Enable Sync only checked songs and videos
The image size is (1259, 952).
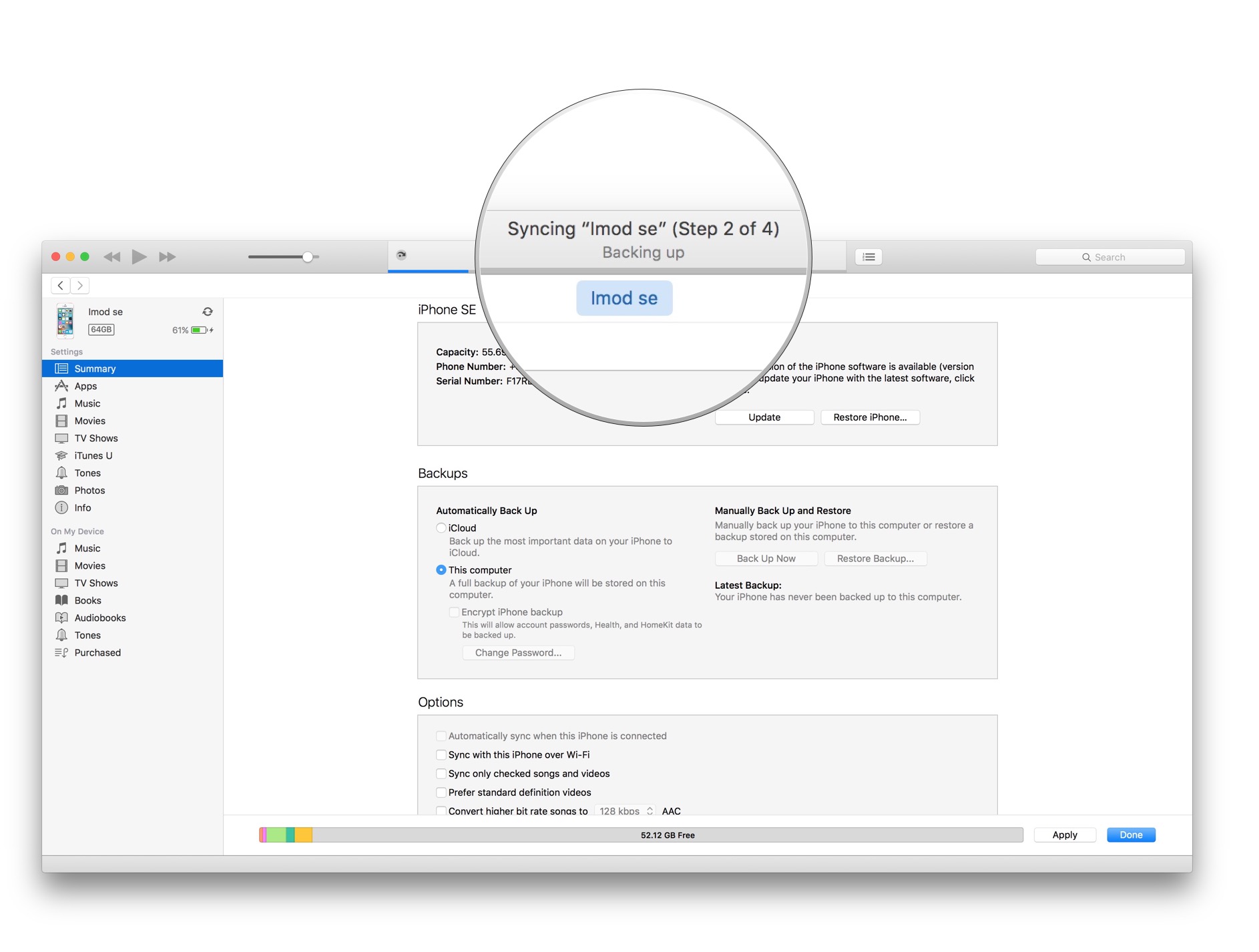pos(441,773)
